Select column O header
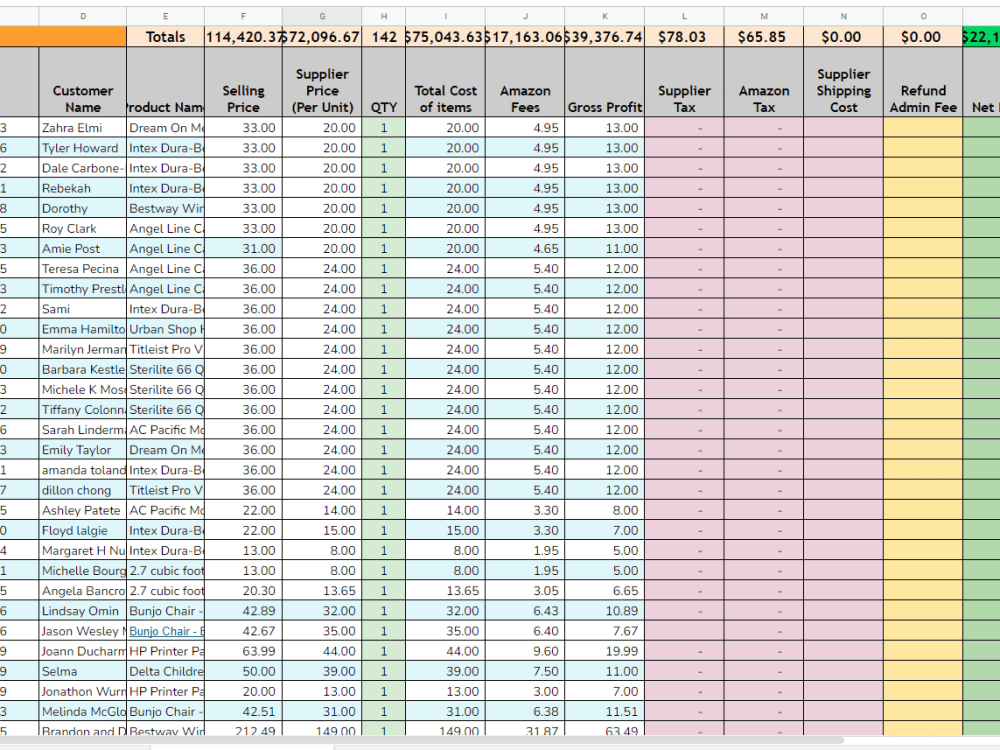1000x750 pixels. (923, 16)
